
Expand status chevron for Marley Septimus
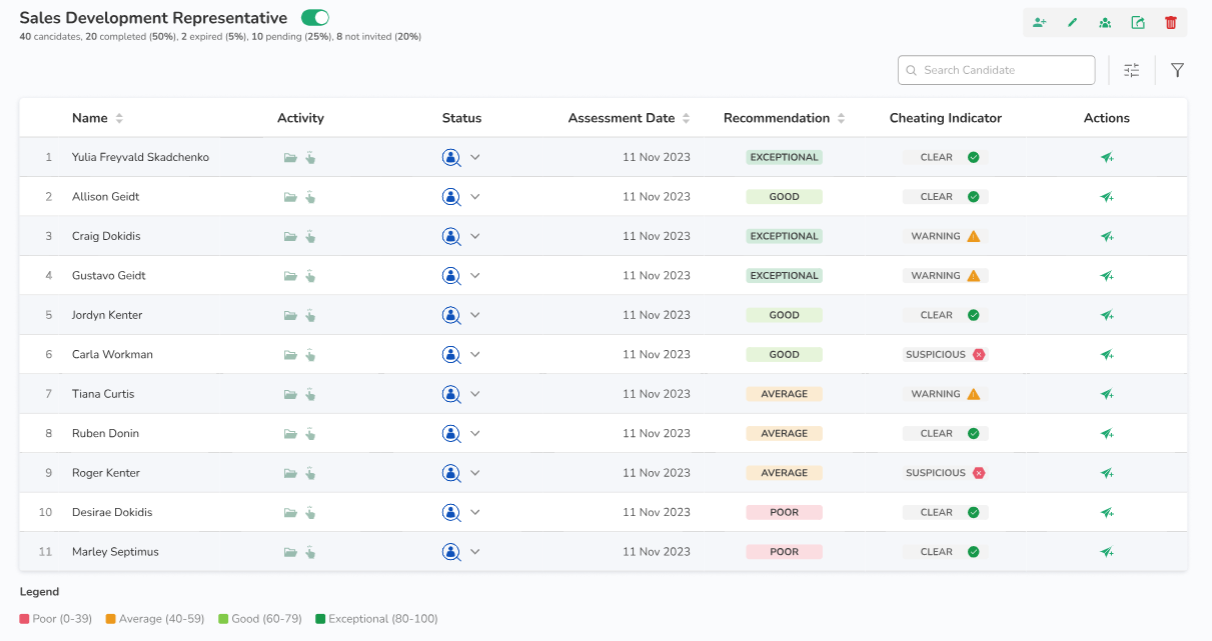coord(475,552)
